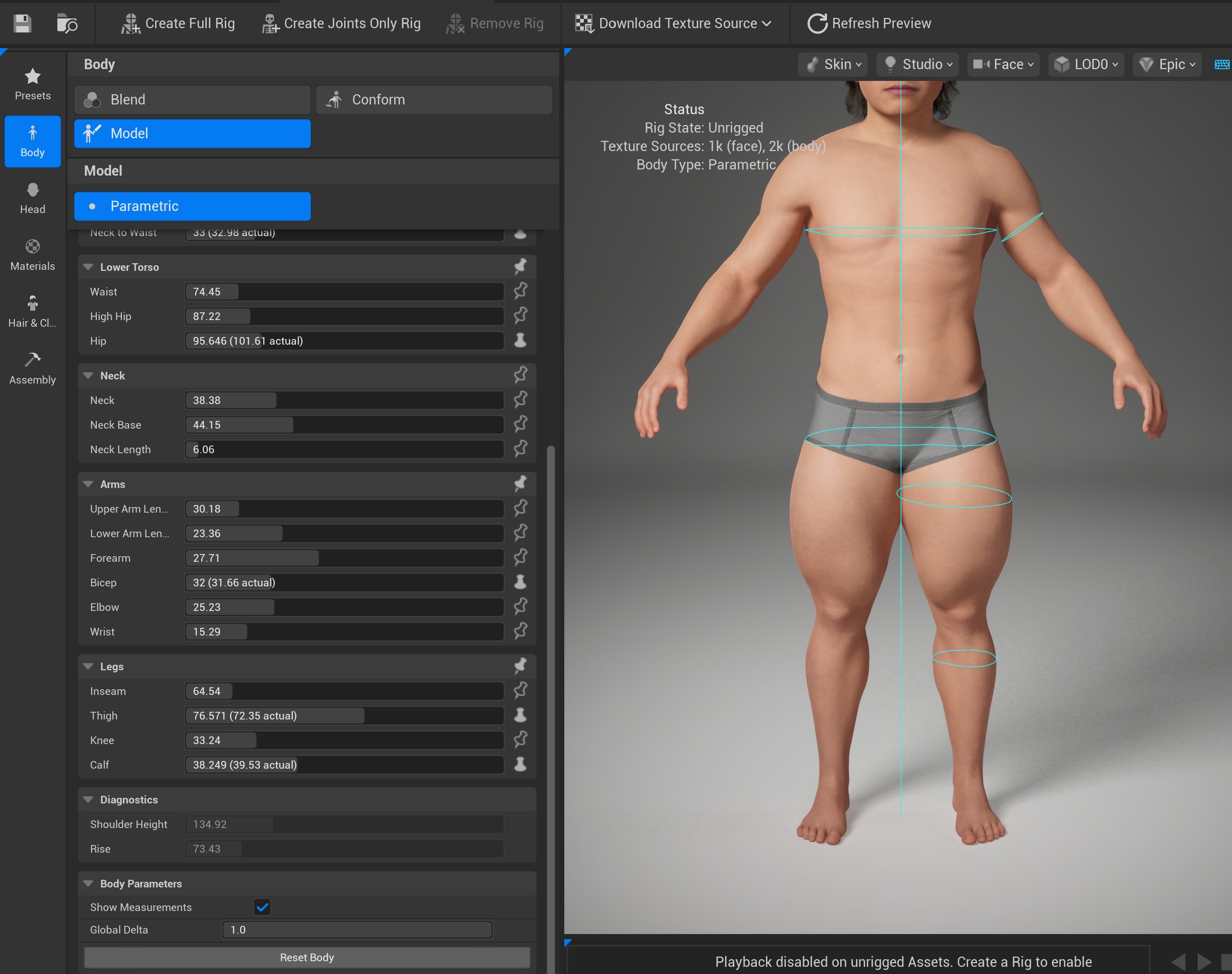
Task: Collapse the Legs section
Action: pyautogui.click(x=88, y=666)
